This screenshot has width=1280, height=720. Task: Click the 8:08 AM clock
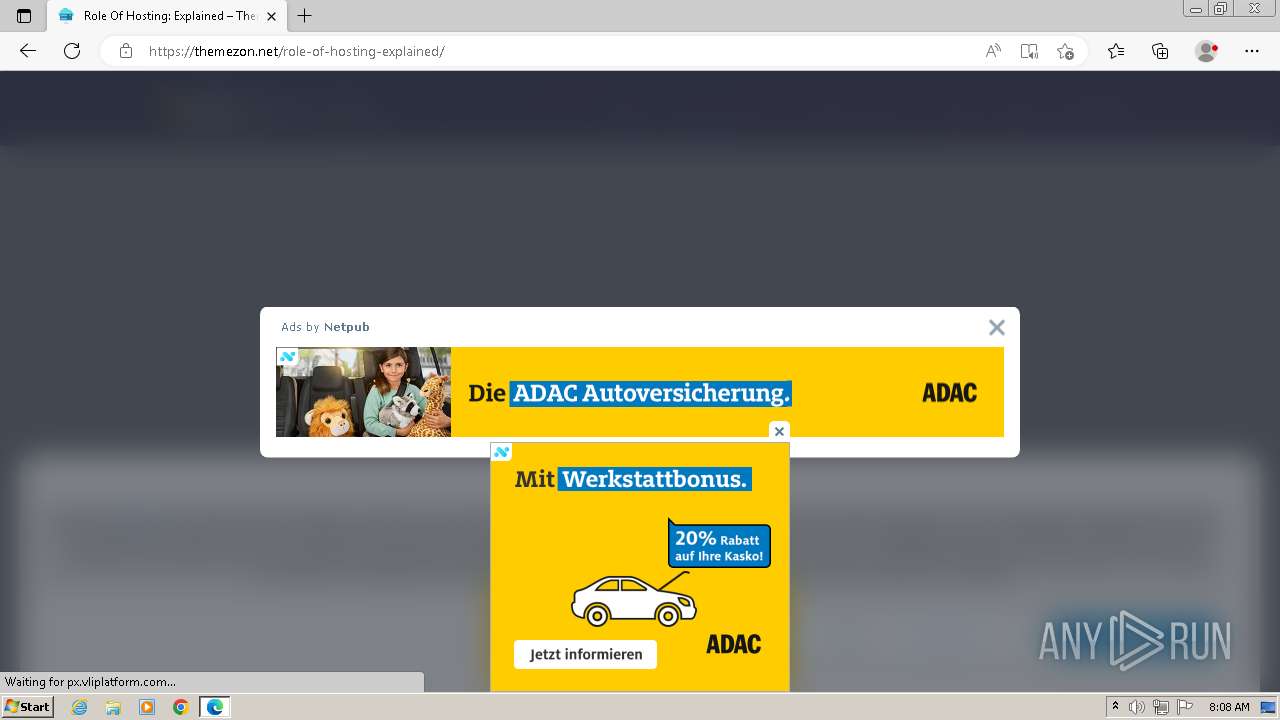tap(1229, 707)
